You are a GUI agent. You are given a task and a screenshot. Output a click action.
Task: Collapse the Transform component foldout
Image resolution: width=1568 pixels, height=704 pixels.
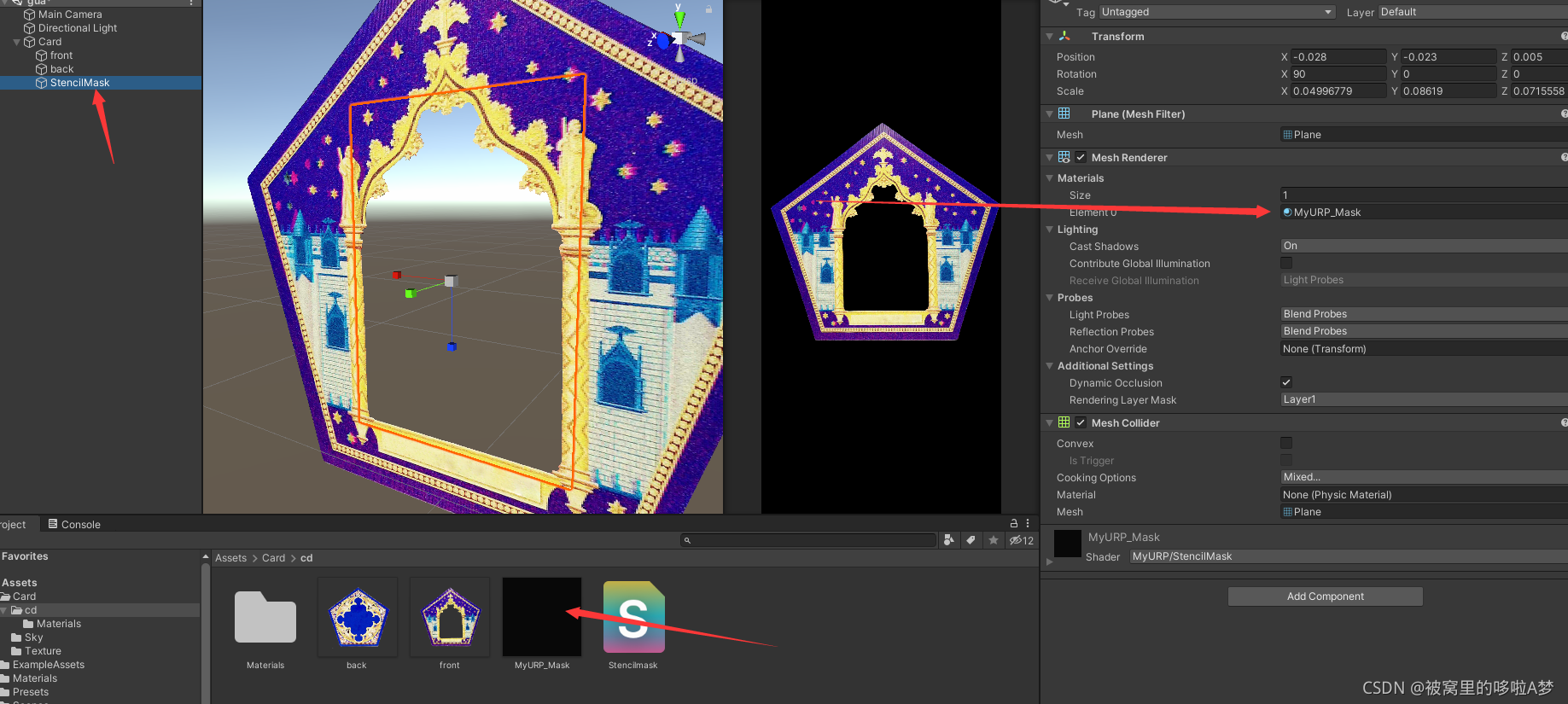(x=1049, y=37)
